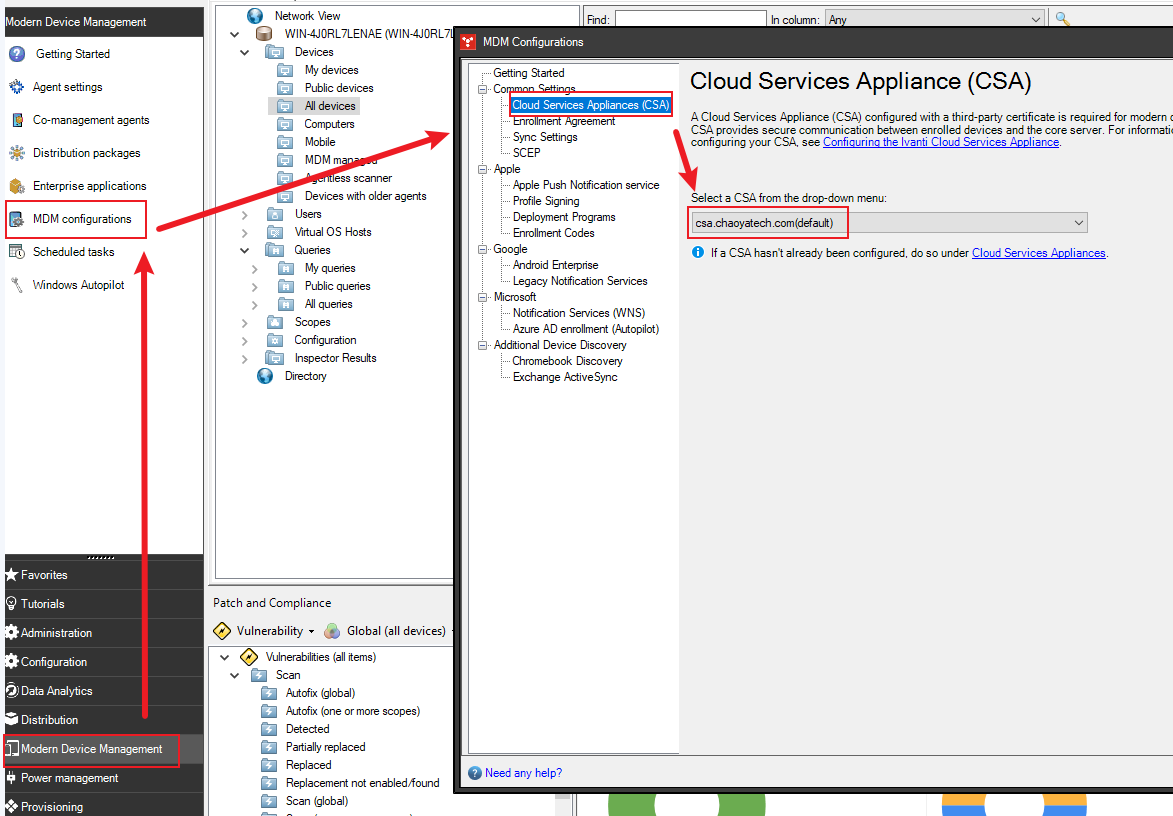Click the search magnifier icon beside column filter
This screenshot has width=1173, height=816.
pyautogui.click(x=1062, y=19)
